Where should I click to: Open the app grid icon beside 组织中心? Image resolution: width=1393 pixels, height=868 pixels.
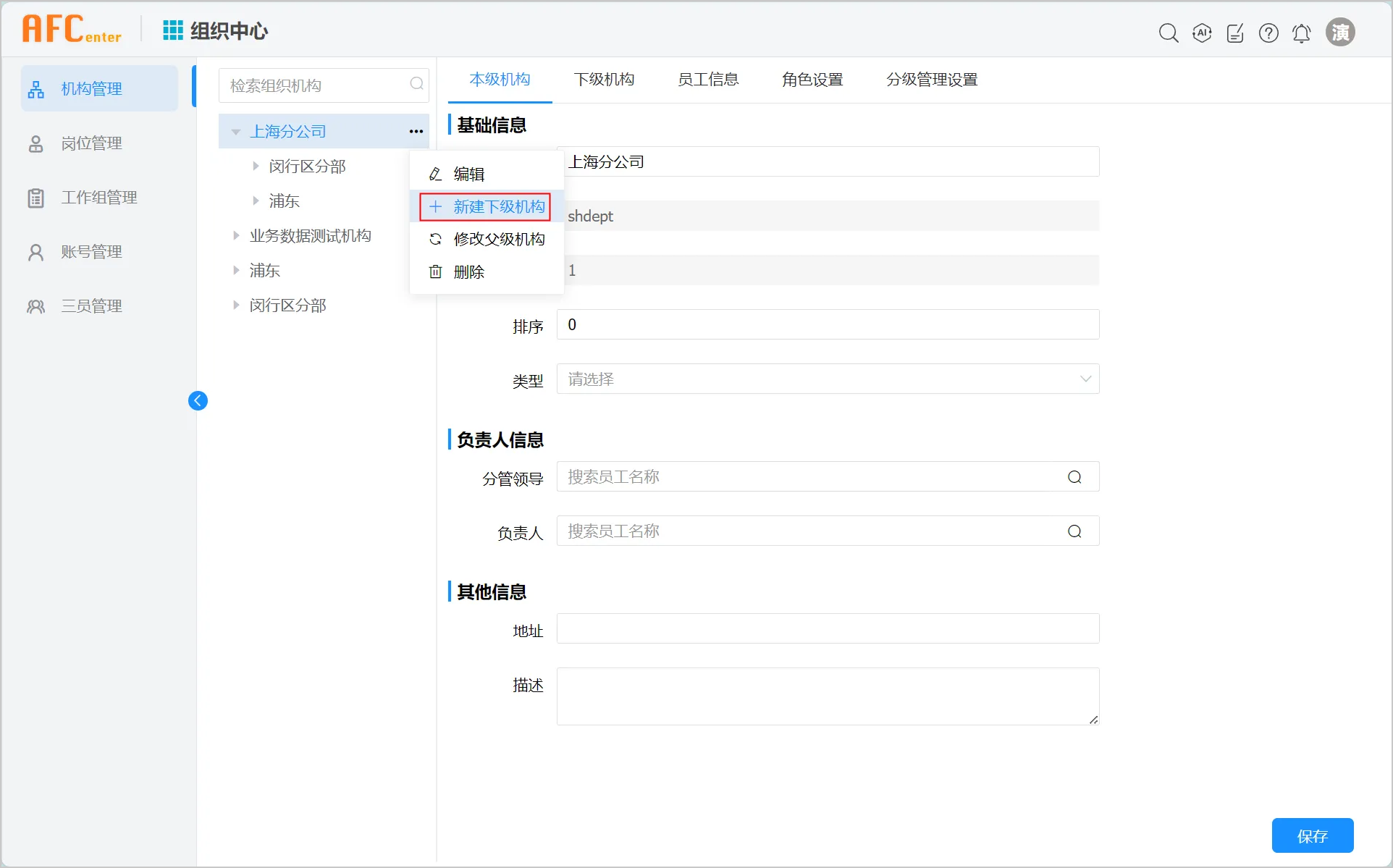point(172,30)
